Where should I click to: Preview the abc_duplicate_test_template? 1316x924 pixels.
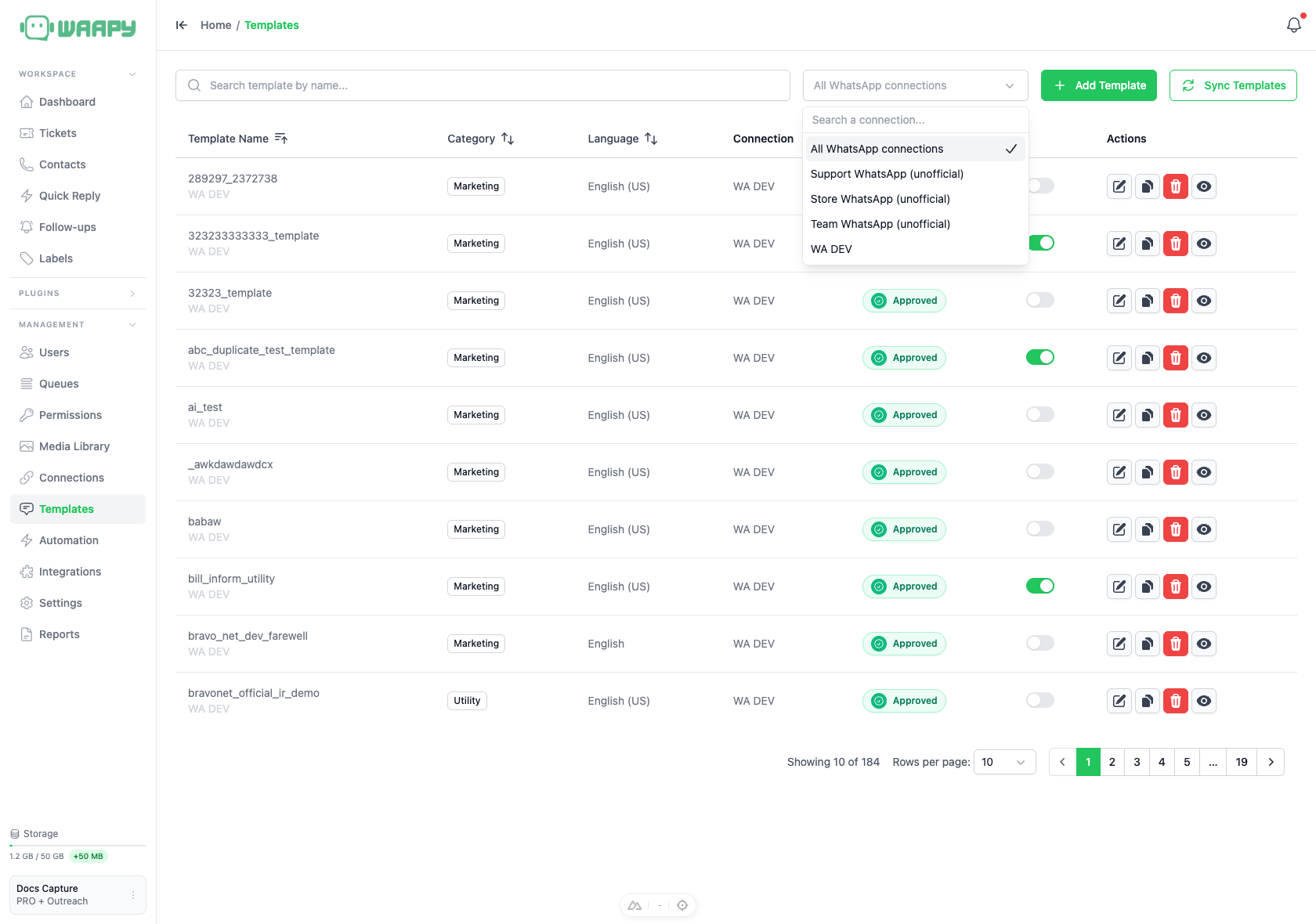pos(1204,358)
